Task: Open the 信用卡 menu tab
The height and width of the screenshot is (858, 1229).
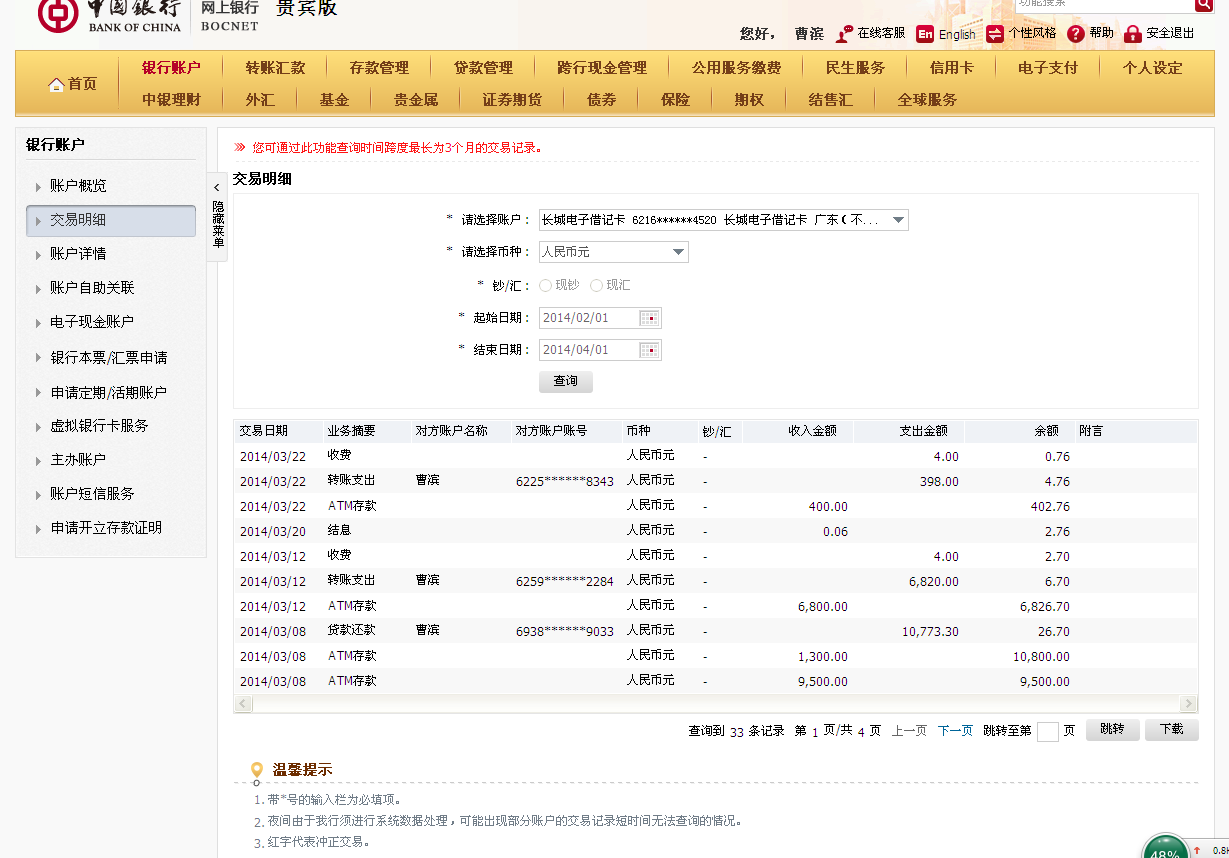Action: tap(950, 68)
